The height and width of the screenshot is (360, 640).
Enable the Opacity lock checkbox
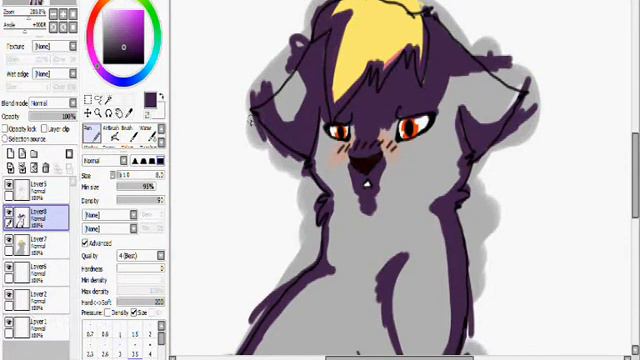click(5, 129)
